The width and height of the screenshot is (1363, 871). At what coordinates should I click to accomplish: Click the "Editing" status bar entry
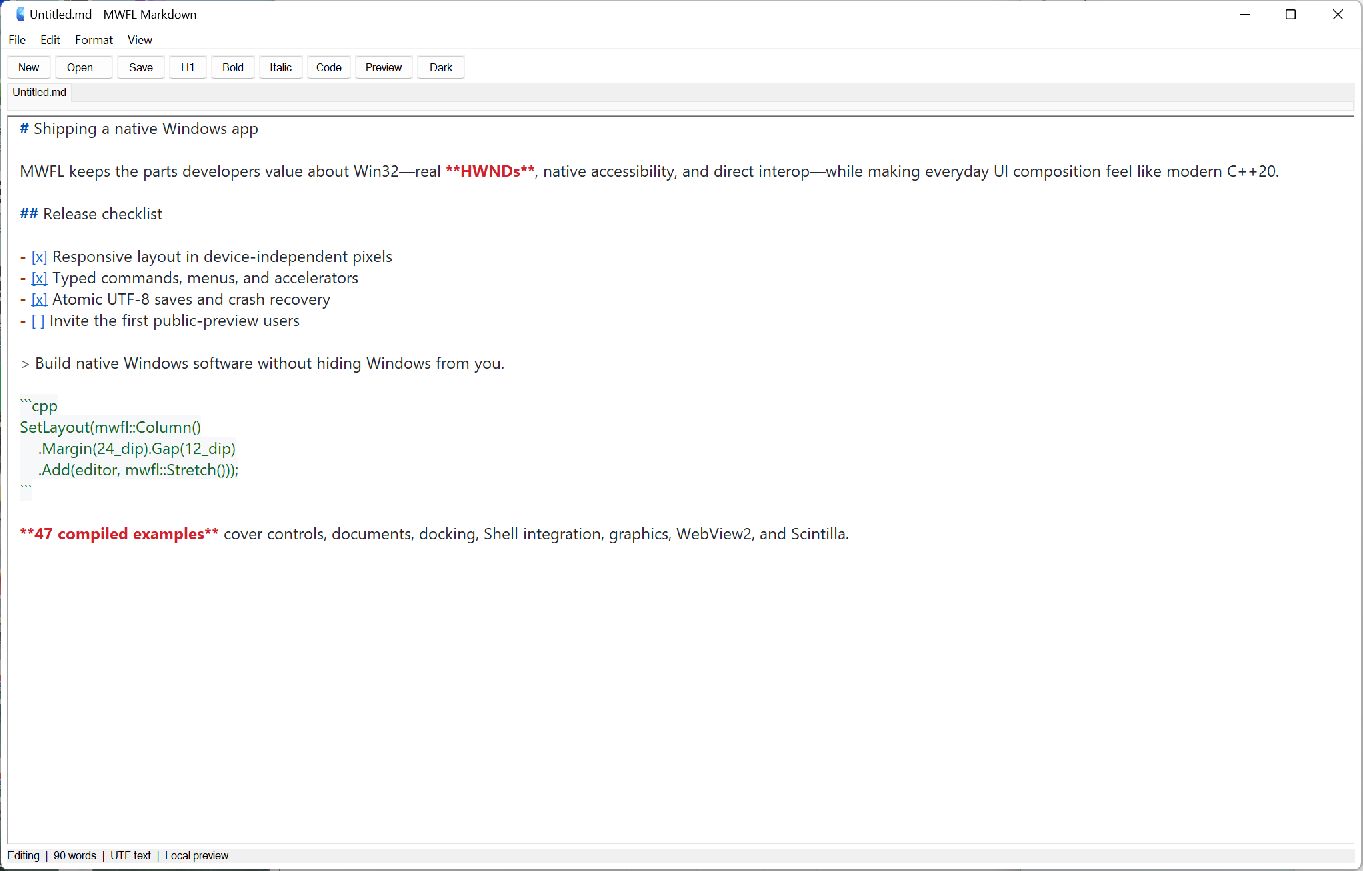(x=24, y=856)
